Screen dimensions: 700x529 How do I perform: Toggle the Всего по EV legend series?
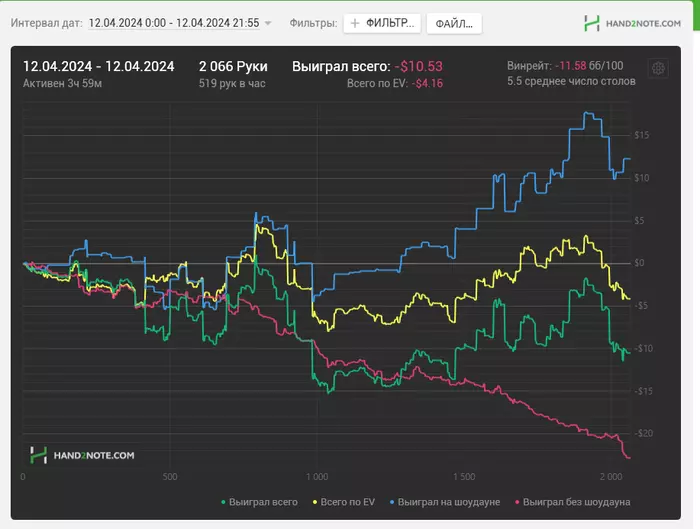point(344,502)
